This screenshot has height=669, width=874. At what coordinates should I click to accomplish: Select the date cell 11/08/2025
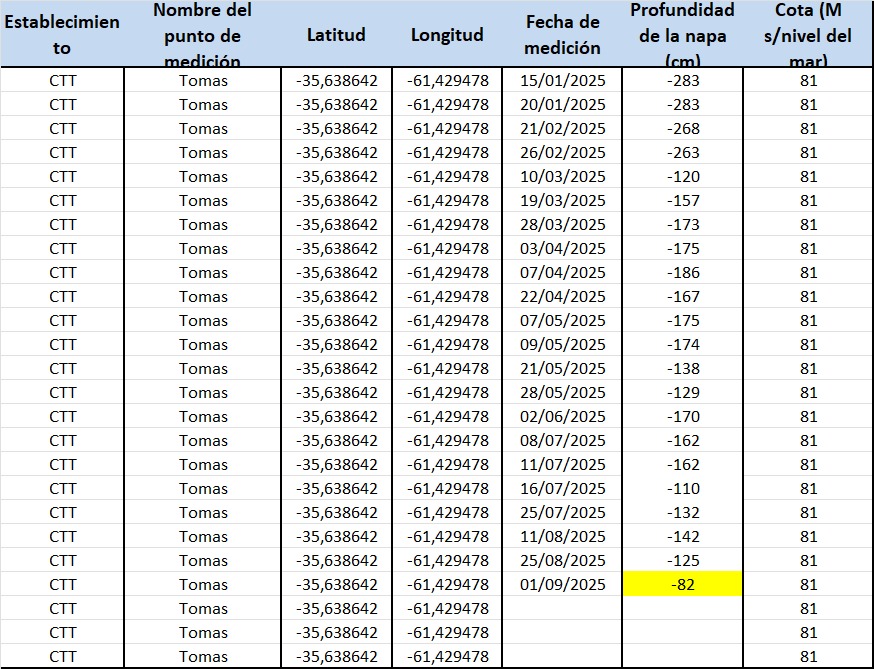point(562,536)
